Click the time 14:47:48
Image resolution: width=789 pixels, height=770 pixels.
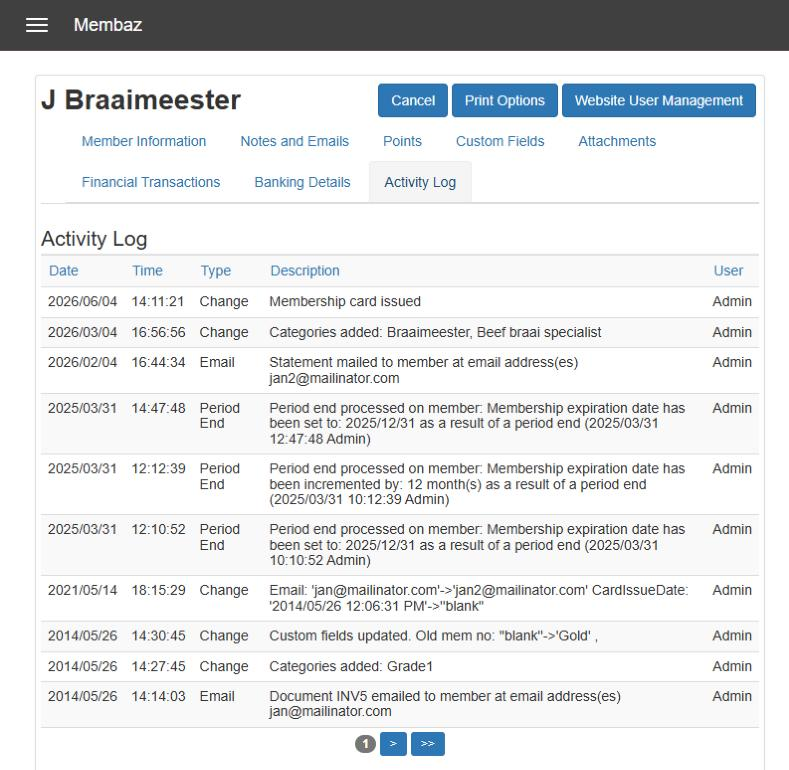(159, 408)
